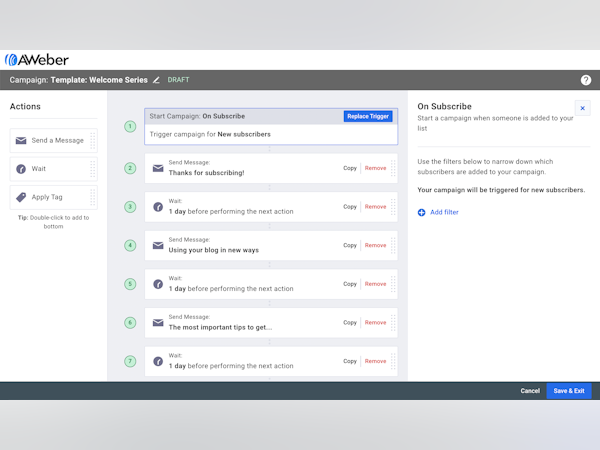
Task: Remove the Using your blog in new ways step
Action: 375,245
